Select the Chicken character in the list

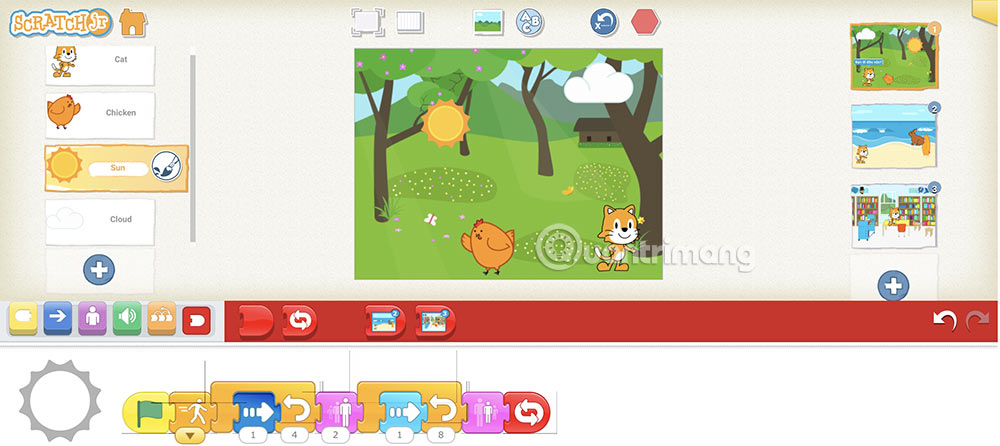pos(99,115)
